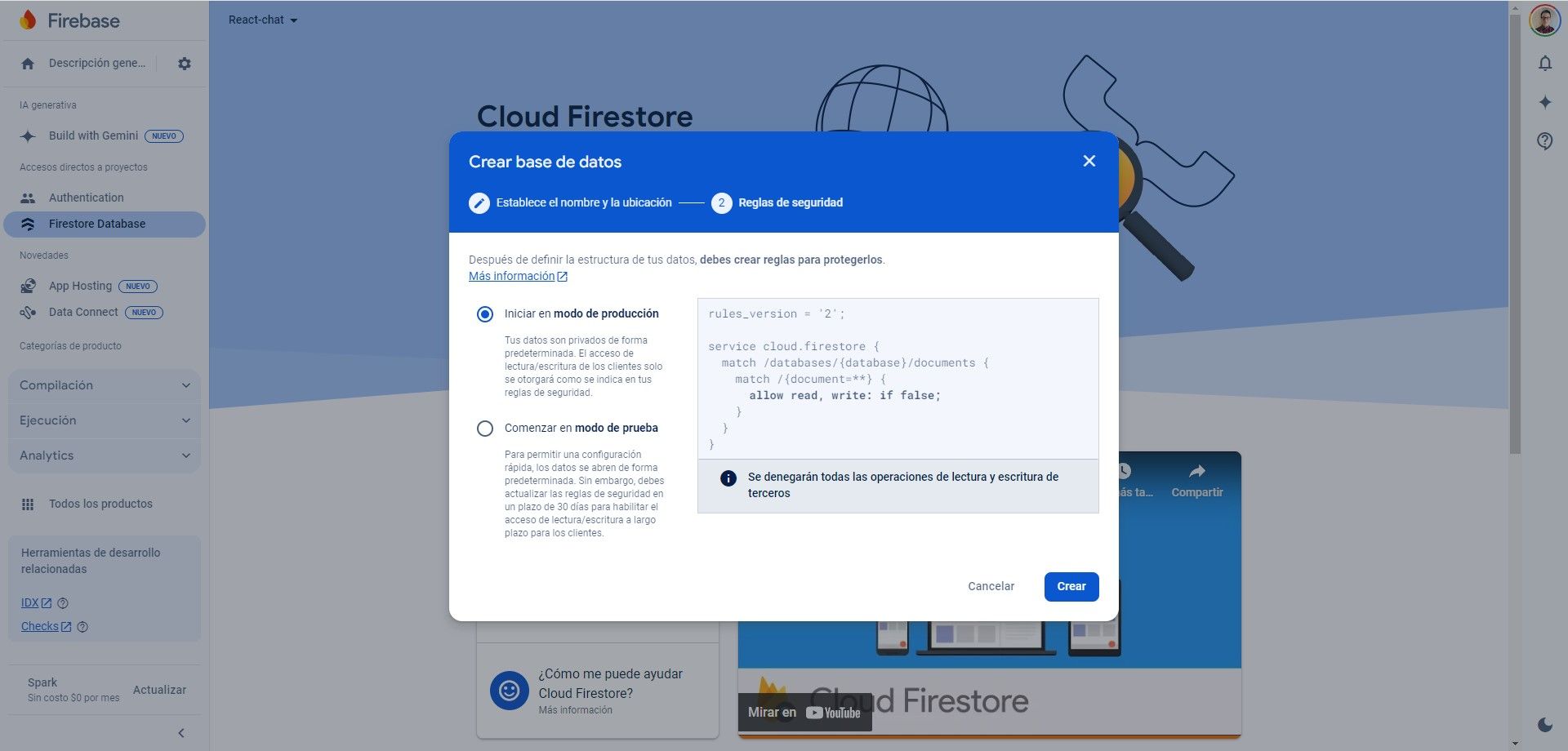This screenshot has height=751, width=1568.
Task: Click the Todos los productos grid icon
Action: click(28, 504)
